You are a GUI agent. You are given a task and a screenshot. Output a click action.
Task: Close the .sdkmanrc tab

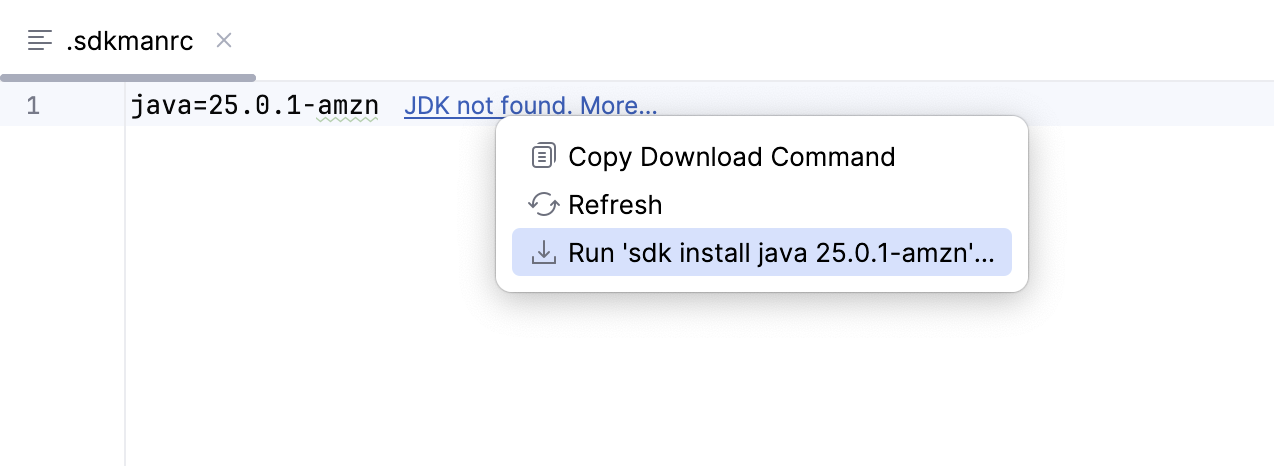[224, 41]
